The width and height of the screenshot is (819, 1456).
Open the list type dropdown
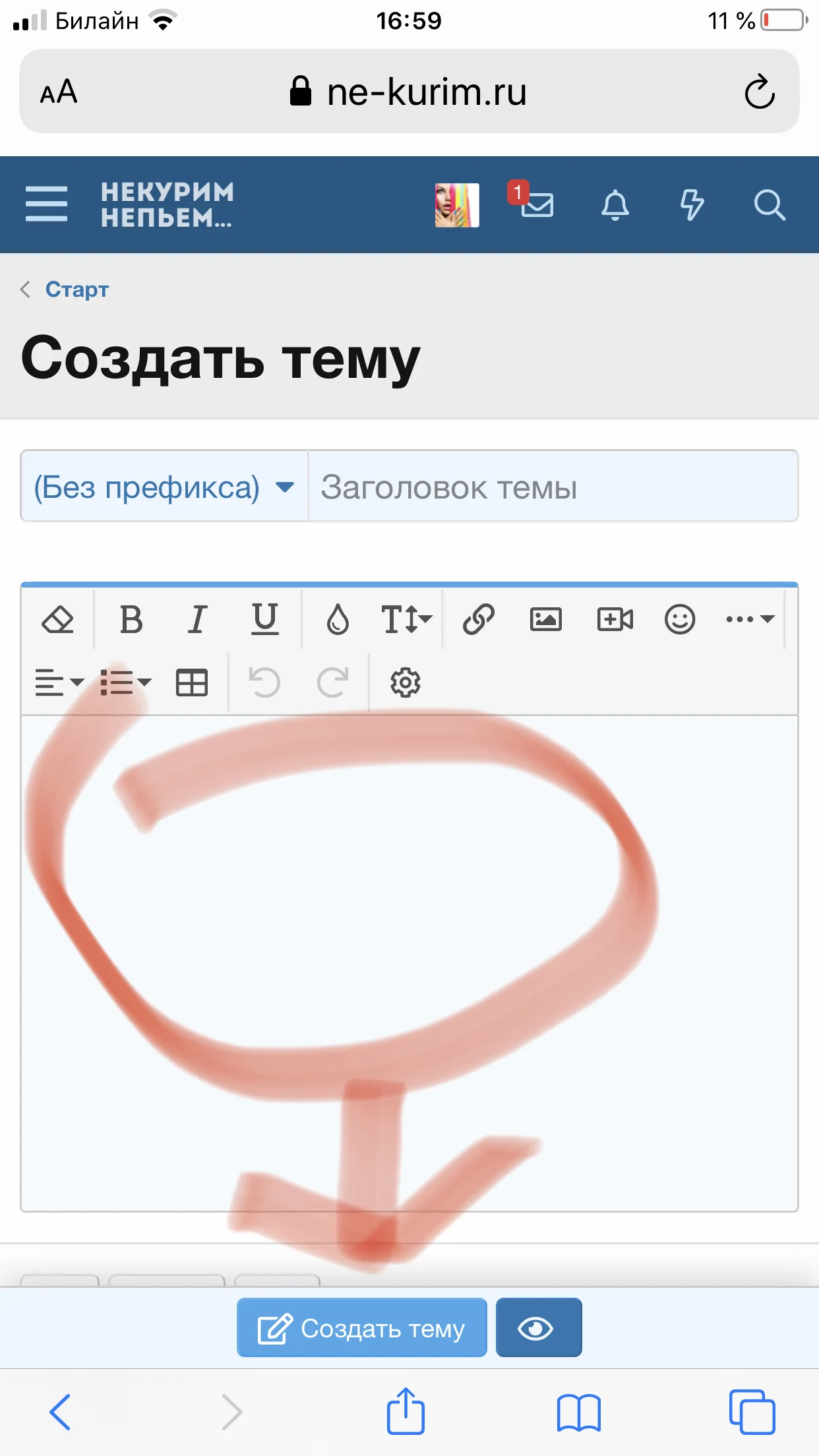126,682
